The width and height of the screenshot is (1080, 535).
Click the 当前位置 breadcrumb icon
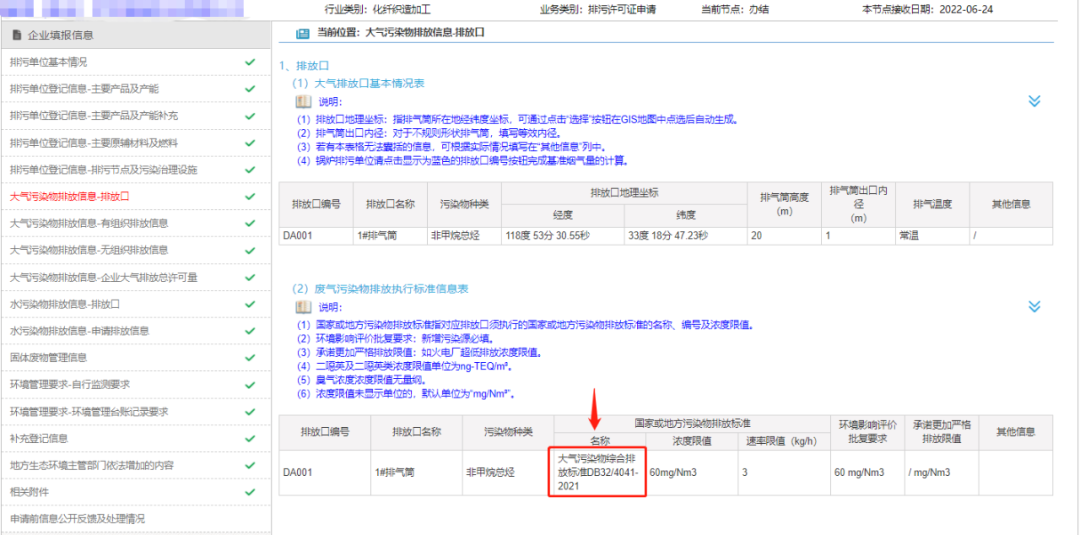[x=302, y=34]
